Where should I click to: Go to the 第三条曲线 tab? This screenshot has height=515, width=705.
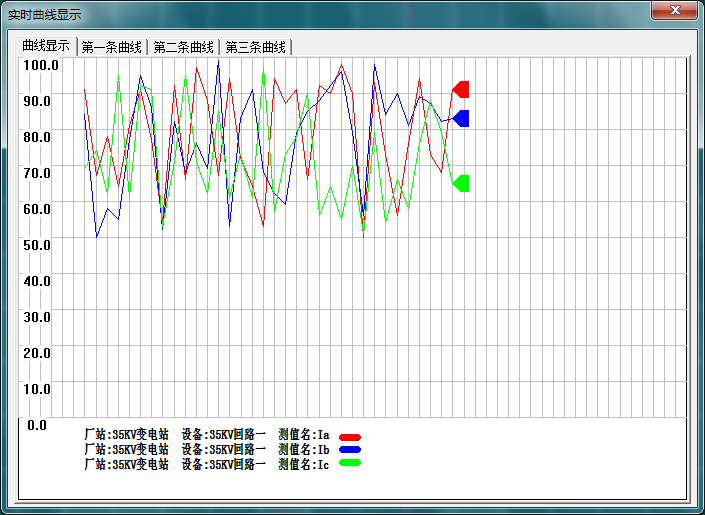[255, 47]
